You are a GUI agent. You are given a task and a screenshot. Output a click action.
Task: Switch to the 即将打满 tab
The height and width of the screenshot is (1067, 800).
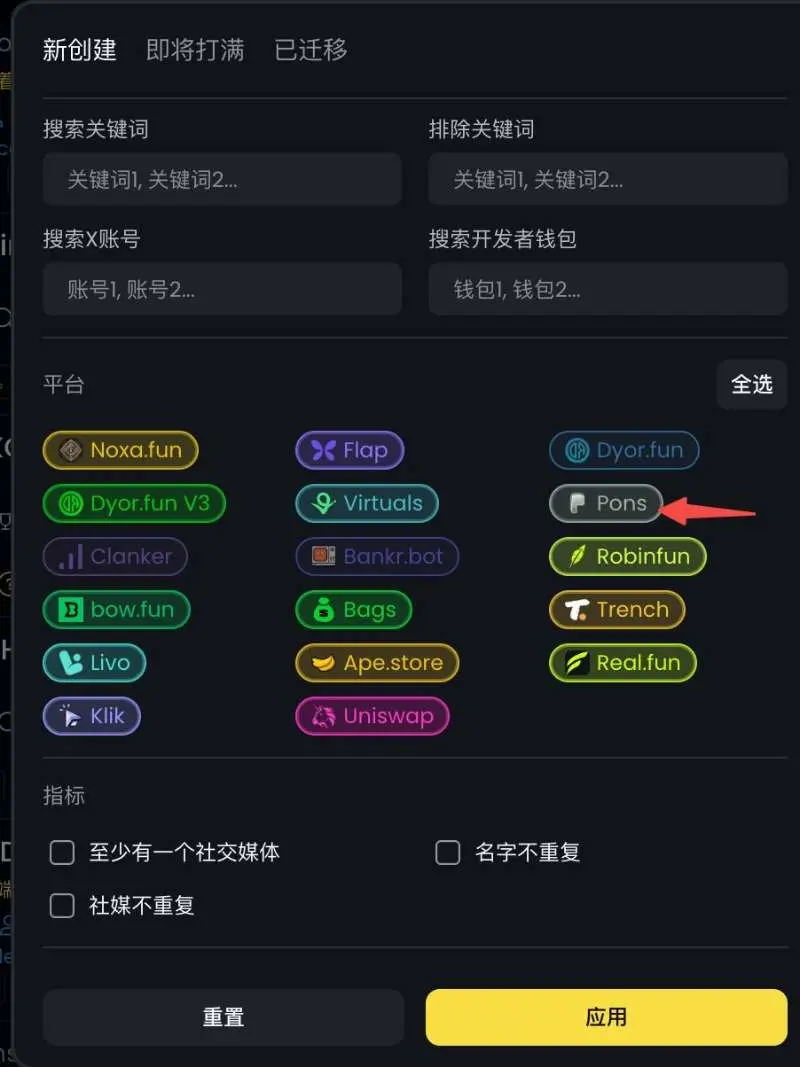195,50
